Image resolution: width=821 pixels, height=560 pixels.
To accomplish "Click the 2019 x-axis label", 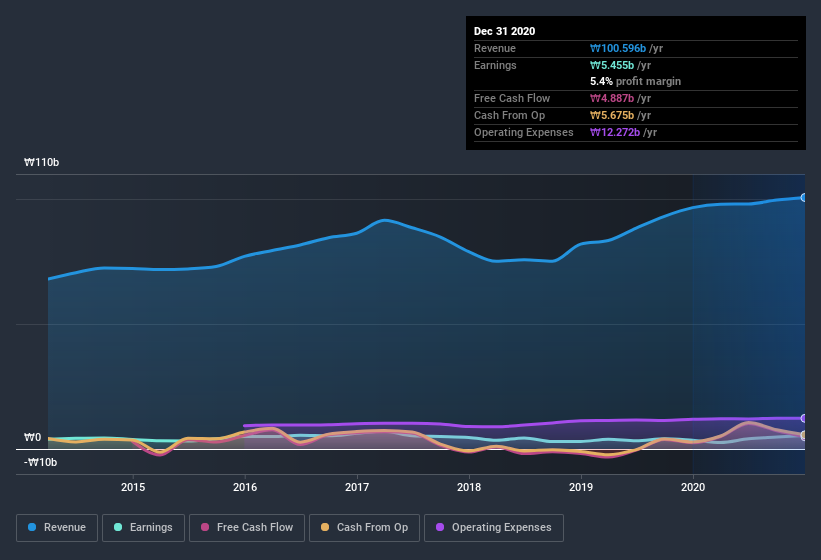I will (581, 487).
